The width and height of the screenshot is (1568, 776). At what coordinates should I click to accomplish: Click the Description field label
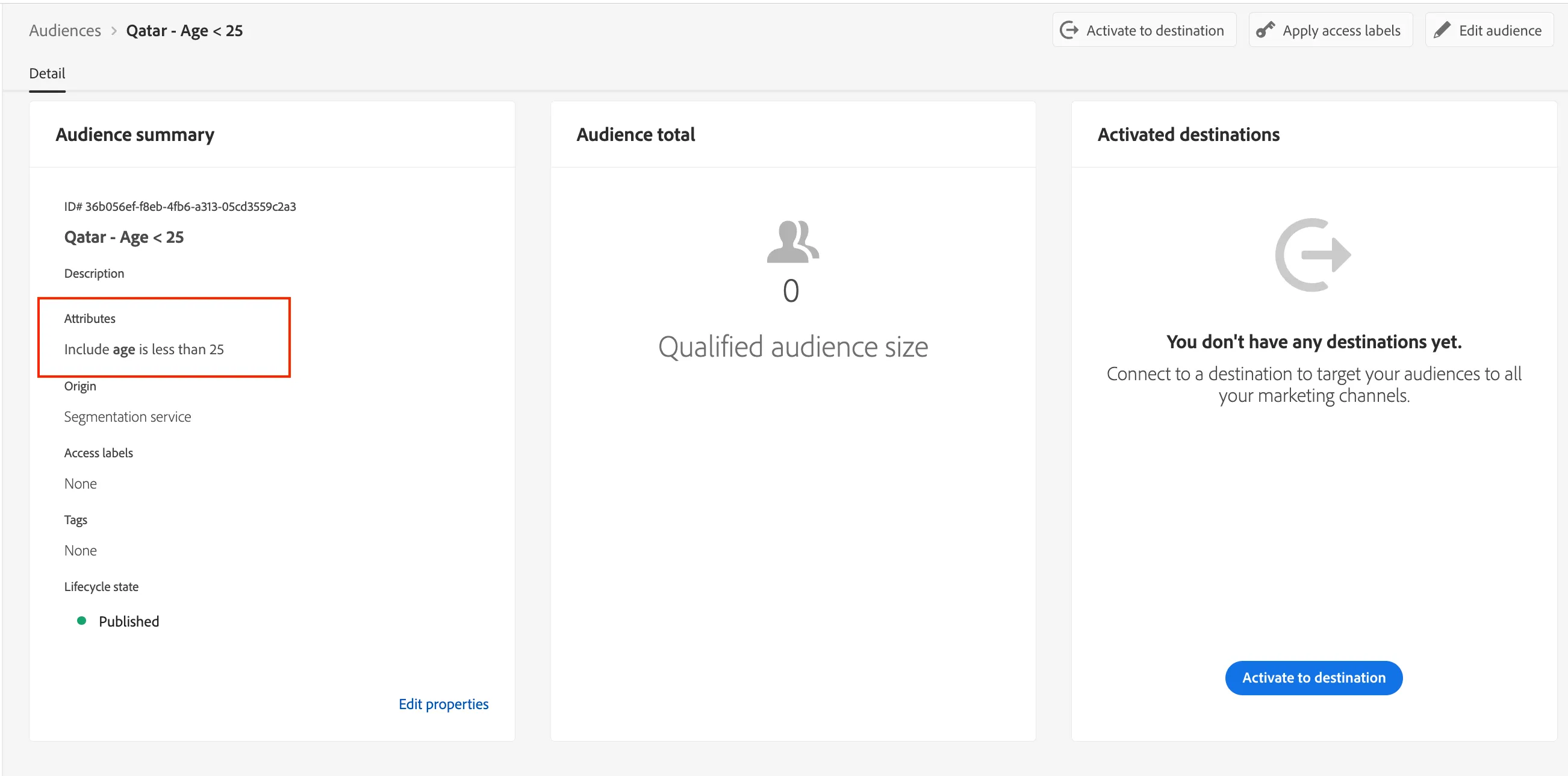[x=94, y=274]
